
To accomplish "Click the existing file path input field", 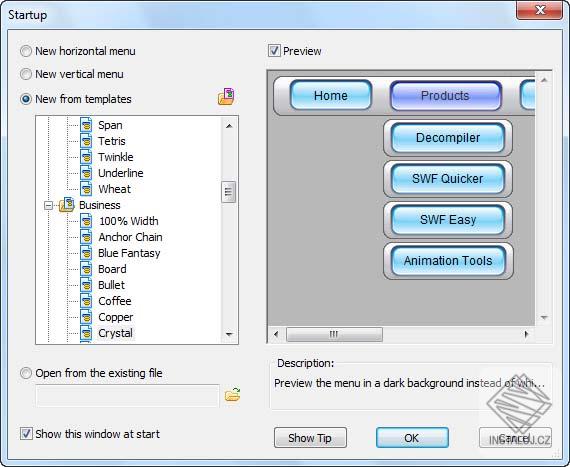I will point(128,395).
